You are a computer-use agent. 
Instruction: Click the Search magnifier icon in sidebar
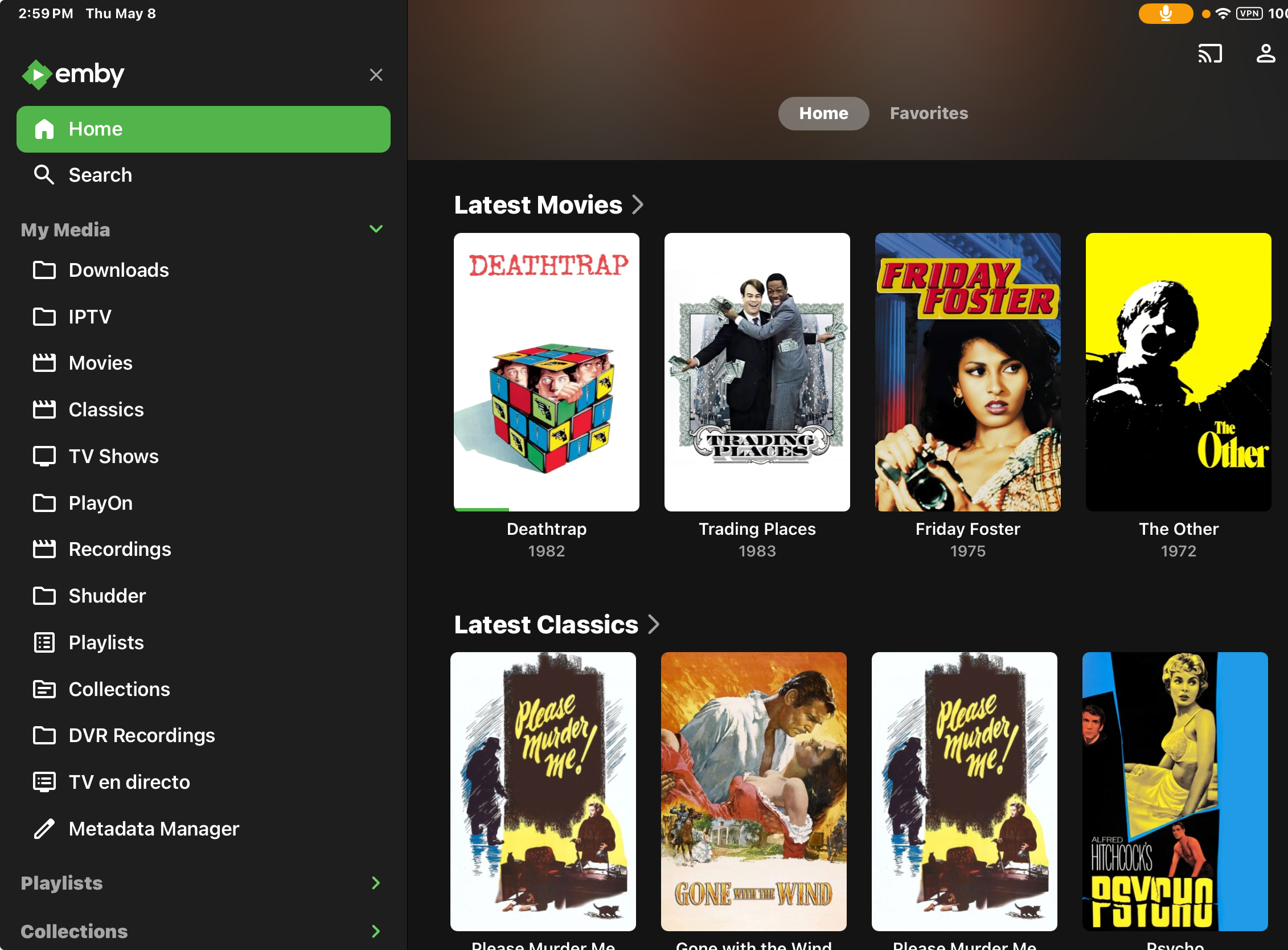[44, 175]
